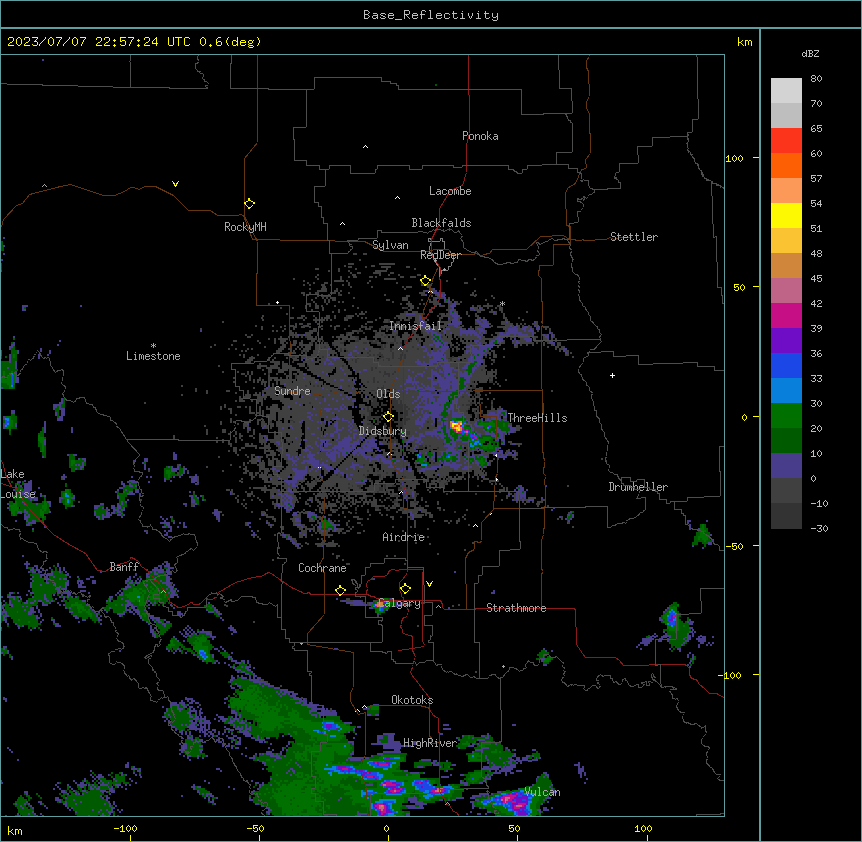Screen dimensions: 862x842
Task: Click the Lacombe city label
Action: coord(450,191)
